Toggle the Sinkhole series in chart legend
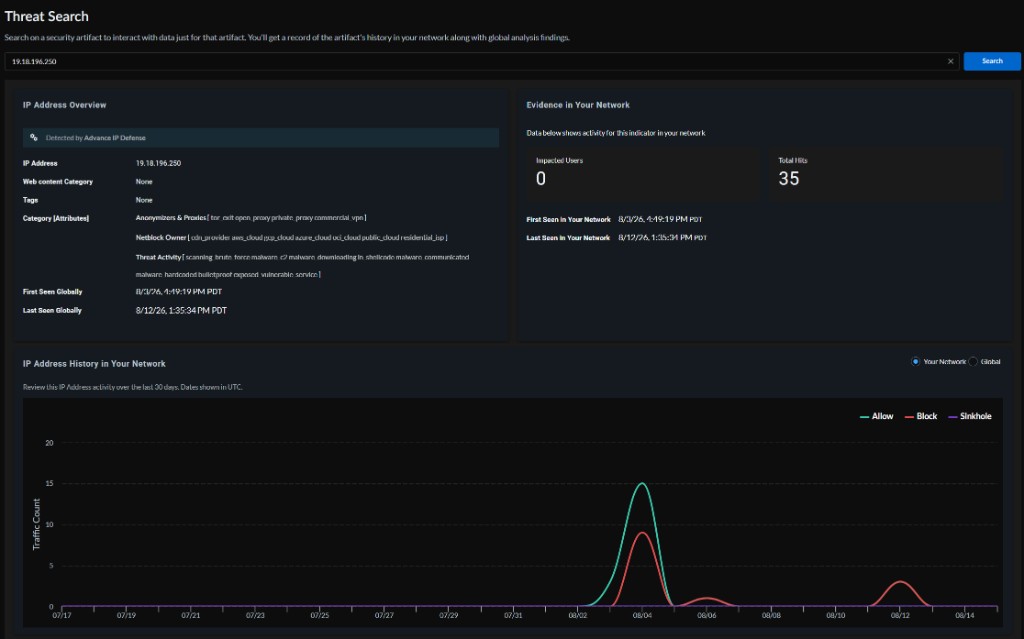Viewport: 1024px width, 639px height. coord(969,416)
